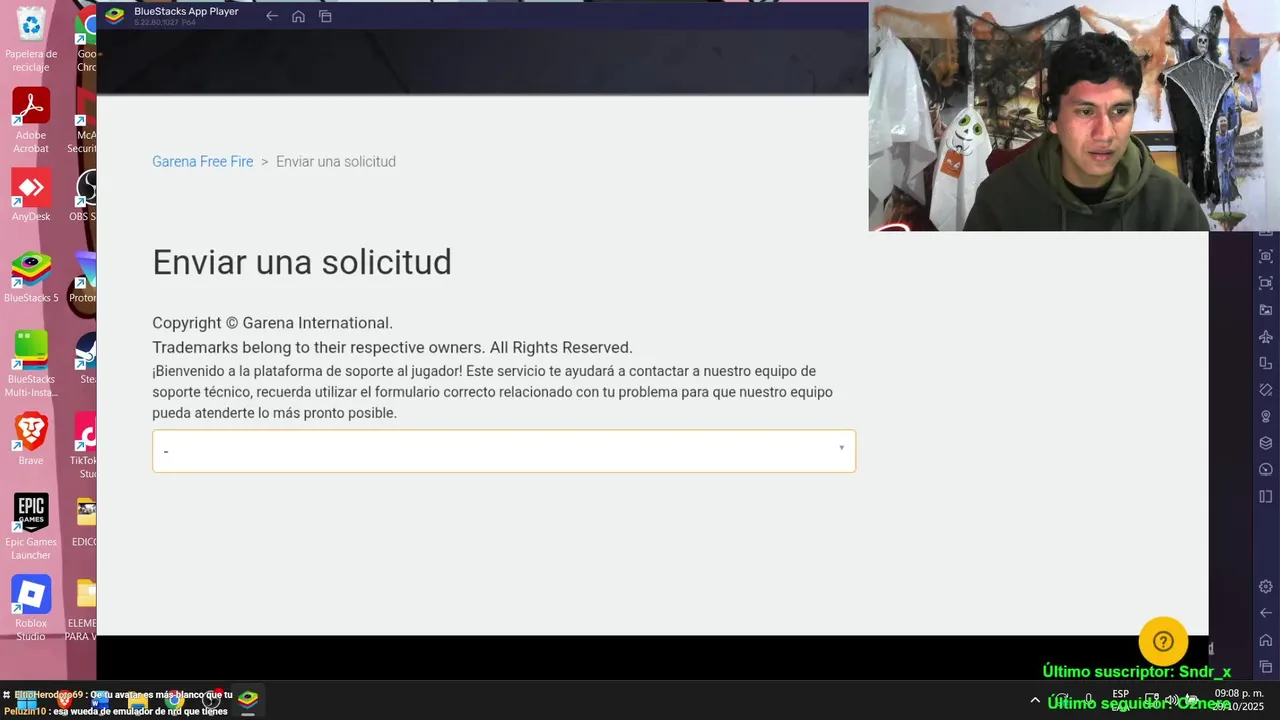Start screen recording from the BlueStacks sidebar
This screenshot has width=1280, height=720.
point(1266,283)
